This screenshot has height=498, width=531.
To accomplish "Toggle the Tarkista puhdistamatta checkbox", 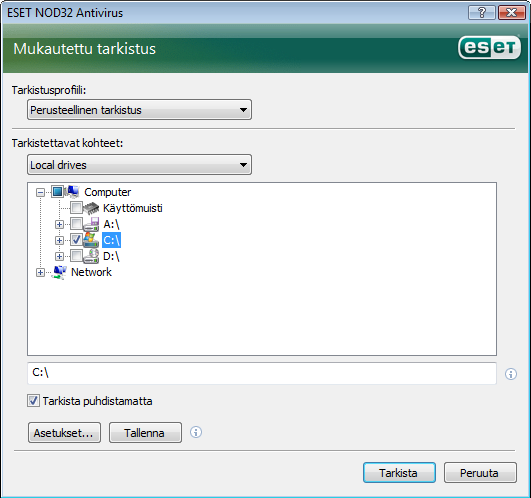I will [33, 401].
